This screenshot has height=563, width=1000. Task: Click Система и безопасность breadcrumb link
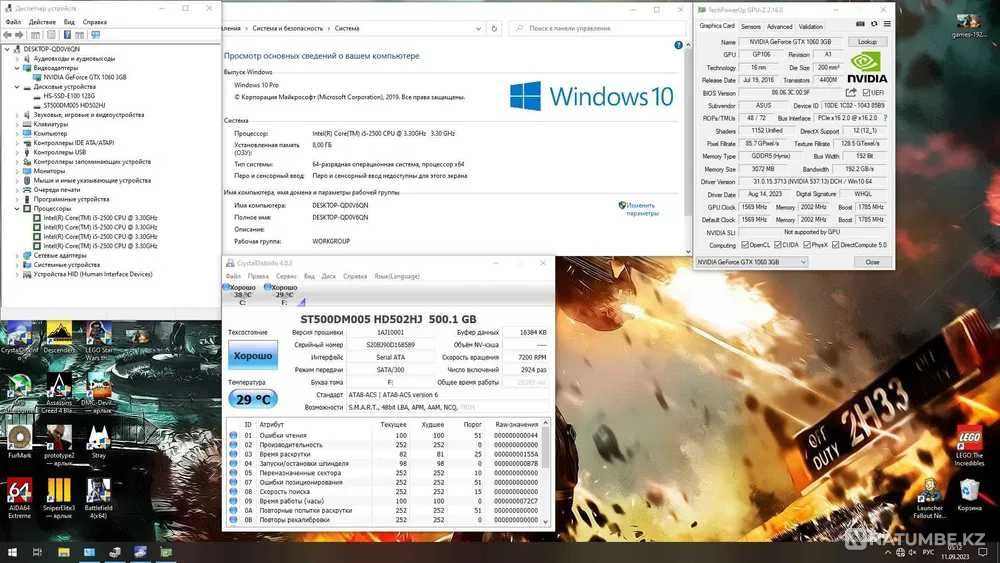pos(287,29)
